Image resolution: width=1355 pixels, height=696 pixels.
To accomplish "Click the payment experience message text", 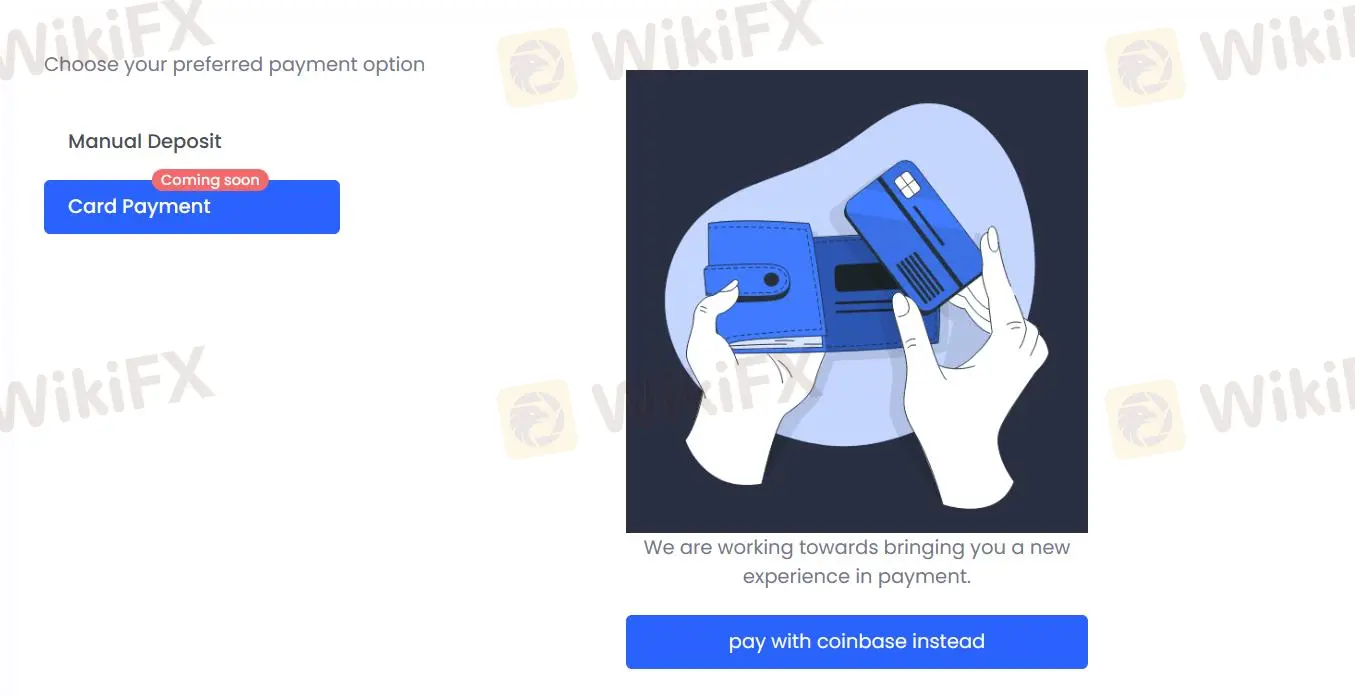I will pos(856,561).
